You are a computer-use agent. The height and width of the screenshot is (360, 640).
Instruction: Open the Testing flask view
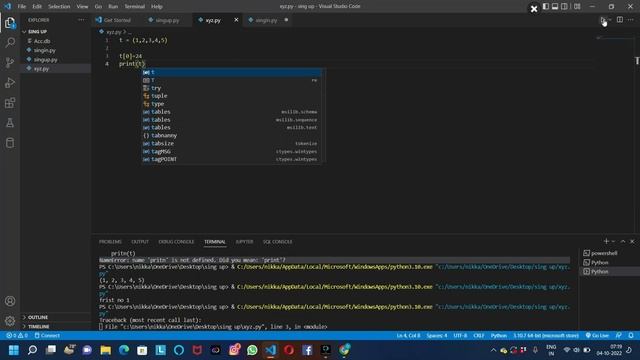click(10, 122)
